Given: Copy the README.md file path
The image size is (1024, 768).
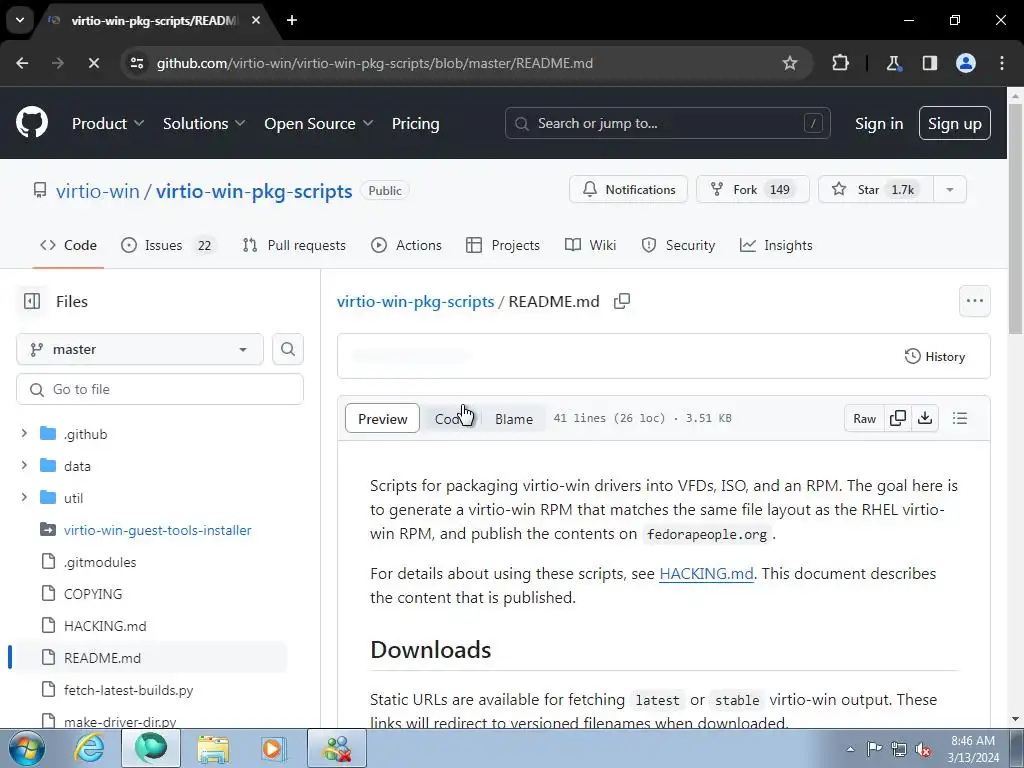Looking at the screenshot, I should click(622, 301).
